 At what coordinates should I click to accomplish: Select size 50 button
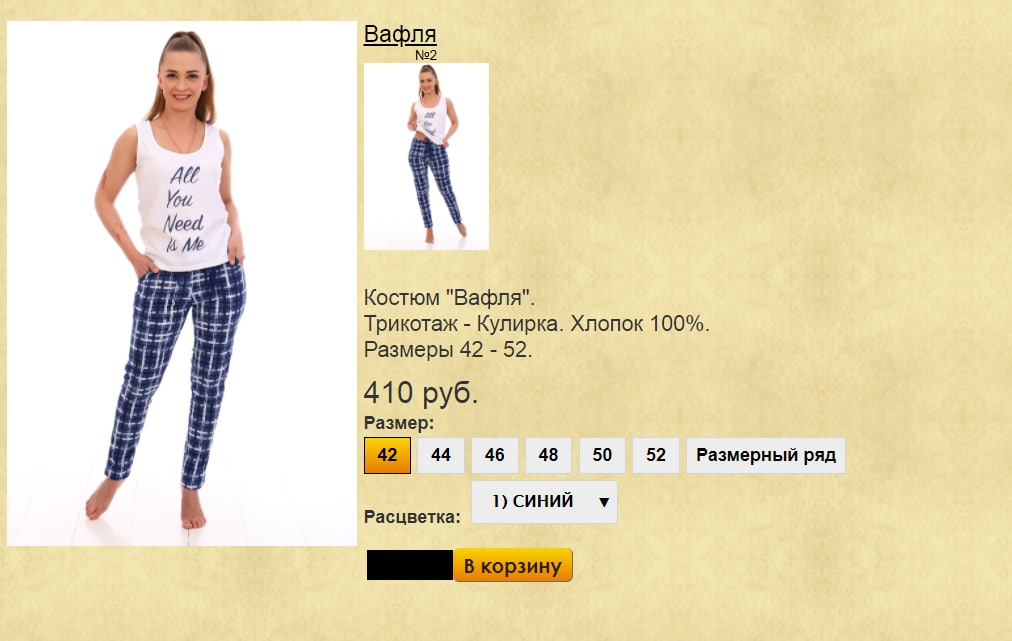pos(602,455)
